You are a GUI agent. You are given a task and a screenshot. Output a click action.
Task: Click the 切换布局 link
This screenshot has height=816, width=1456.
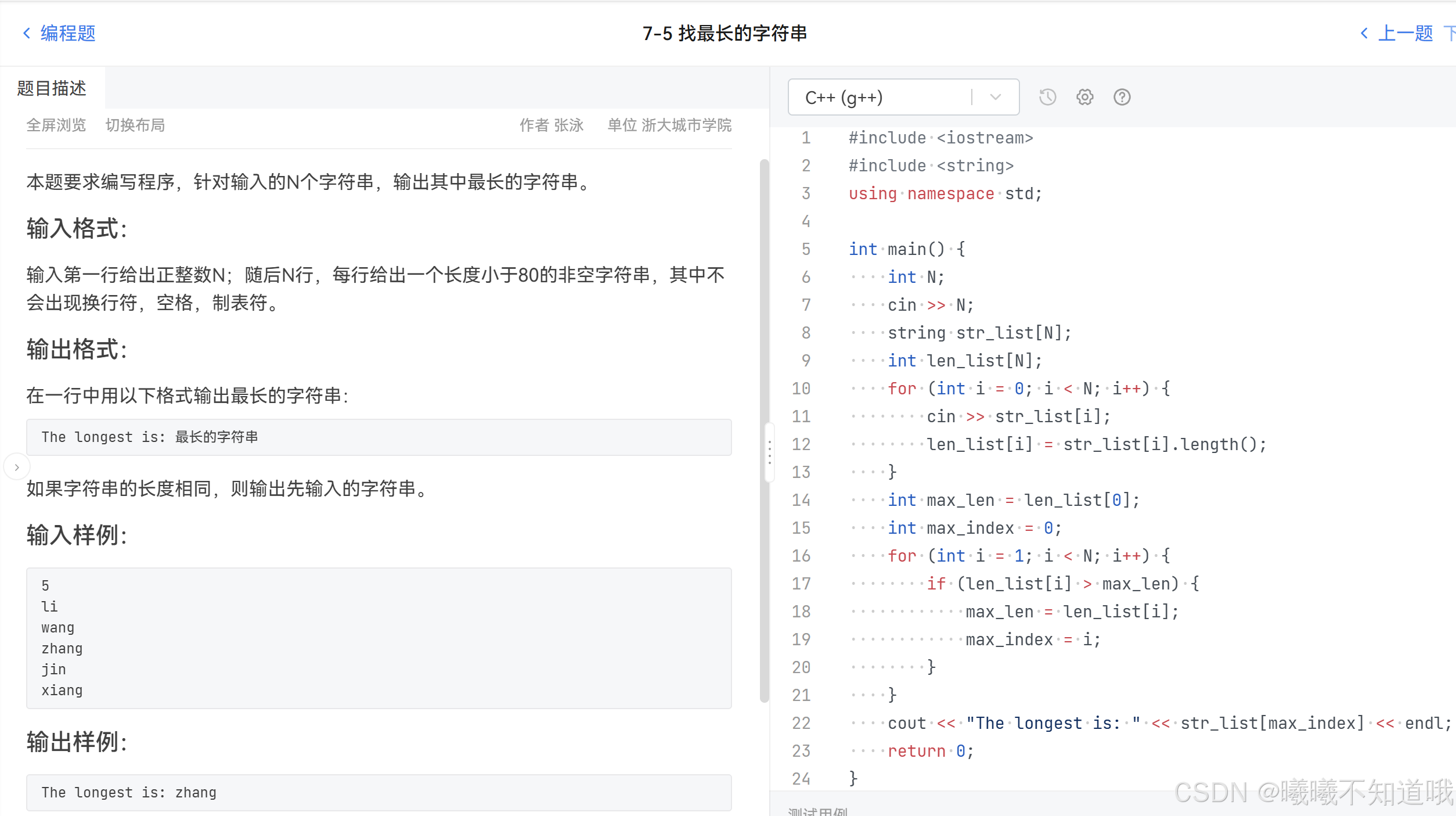(x=135, y=125)
